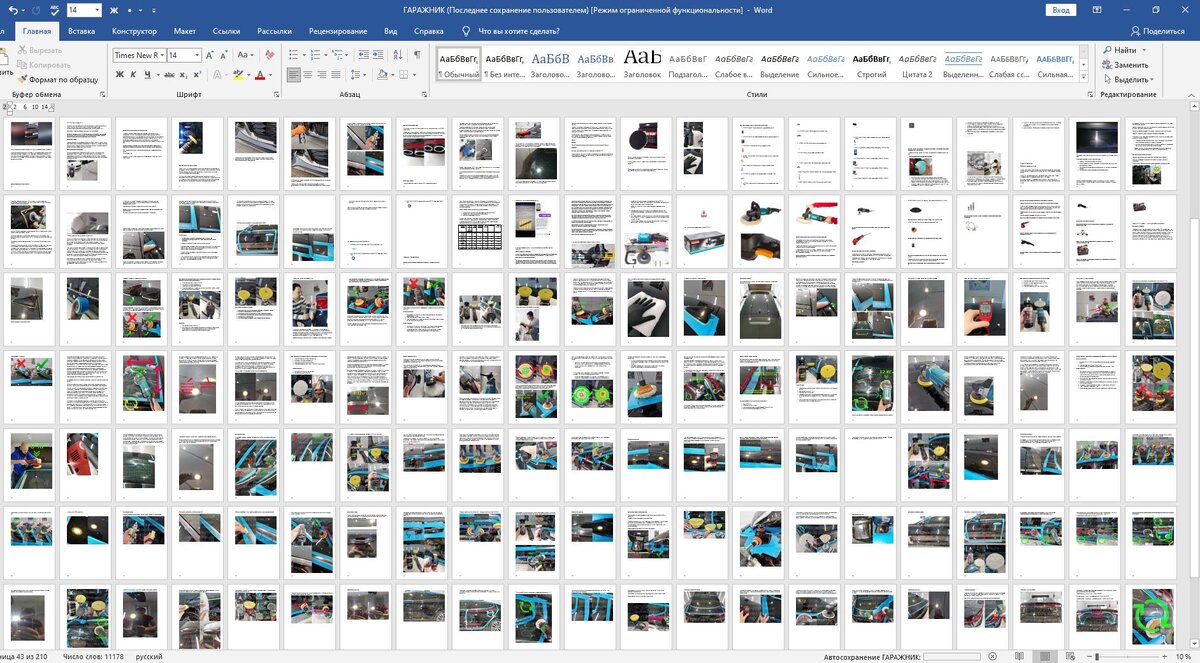
Task: Cancel autosave with the X icon
Action: click(x=991, y=656)
